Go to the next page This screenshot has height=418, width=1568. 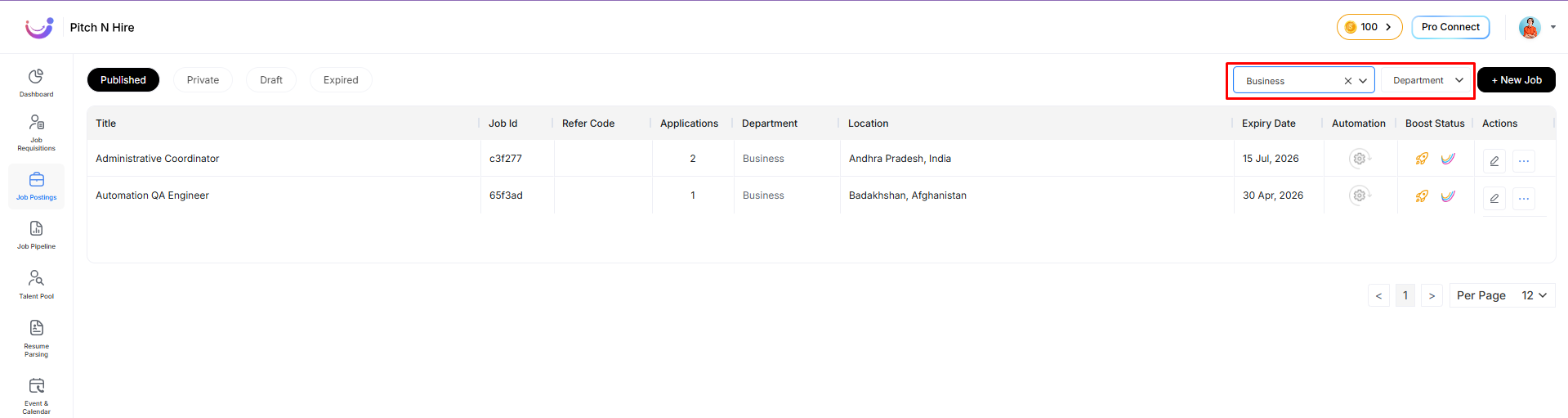pyautogui.click(x=1432, y=295)
